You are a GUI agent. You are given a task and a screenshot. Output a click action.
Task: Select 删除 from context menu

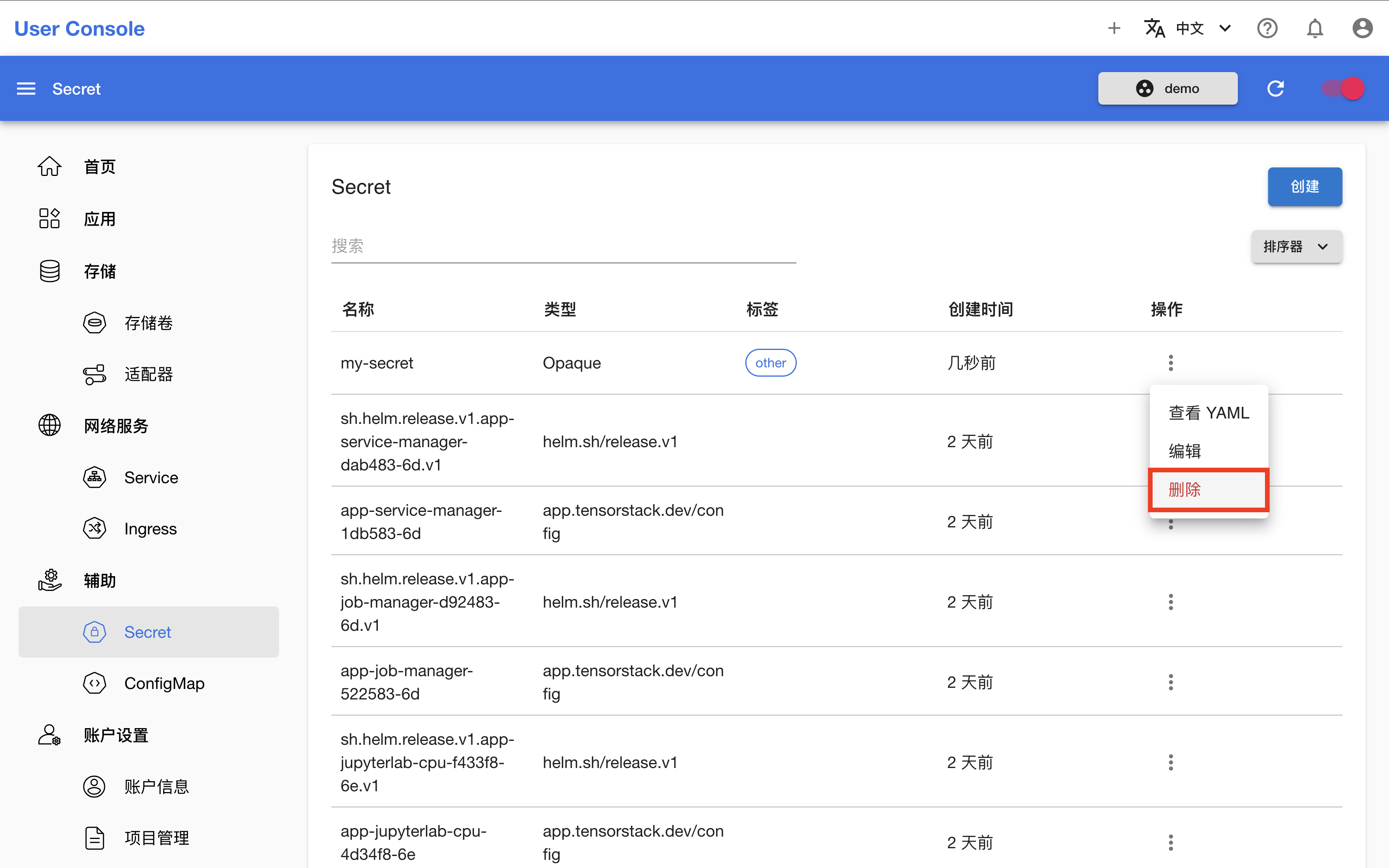pos(1209,489)
